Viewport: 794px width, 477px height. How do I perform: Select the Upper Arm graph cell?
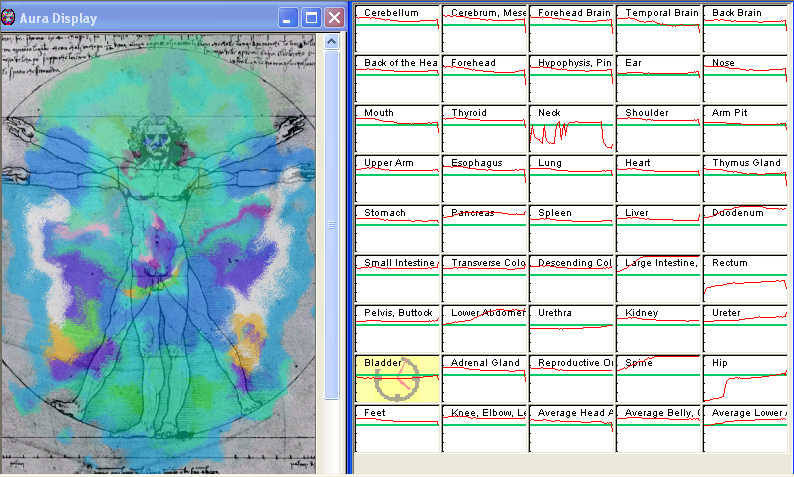click(x=398, y=179)
